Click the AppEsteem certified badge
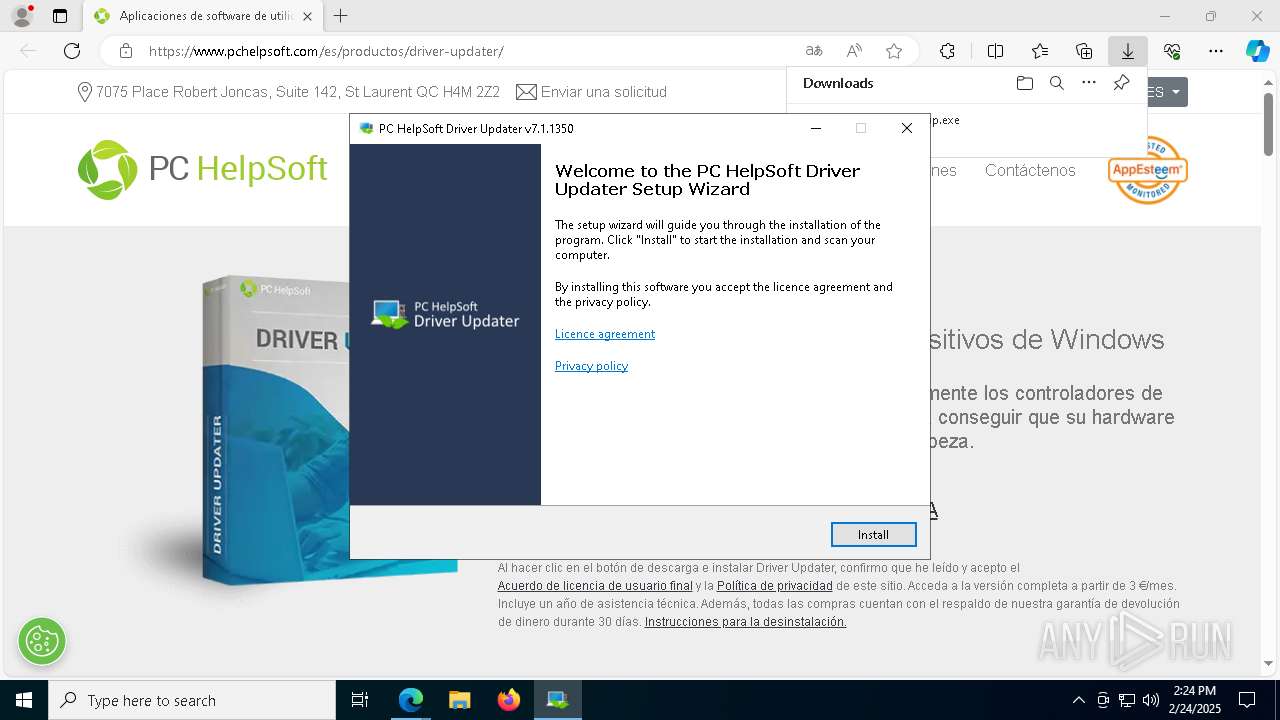The height and width of the screenshot is (720, 1280). click(1147, 170)
